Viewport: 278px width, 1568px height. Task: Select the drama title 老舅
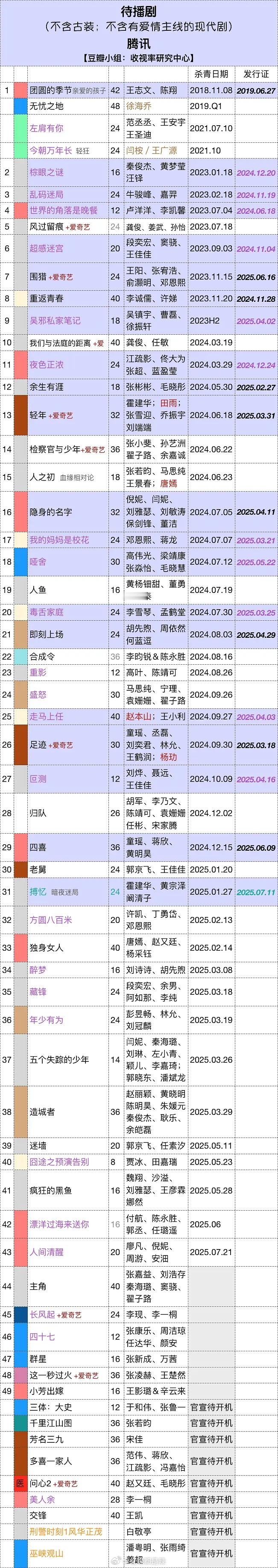tap(38, 869)
